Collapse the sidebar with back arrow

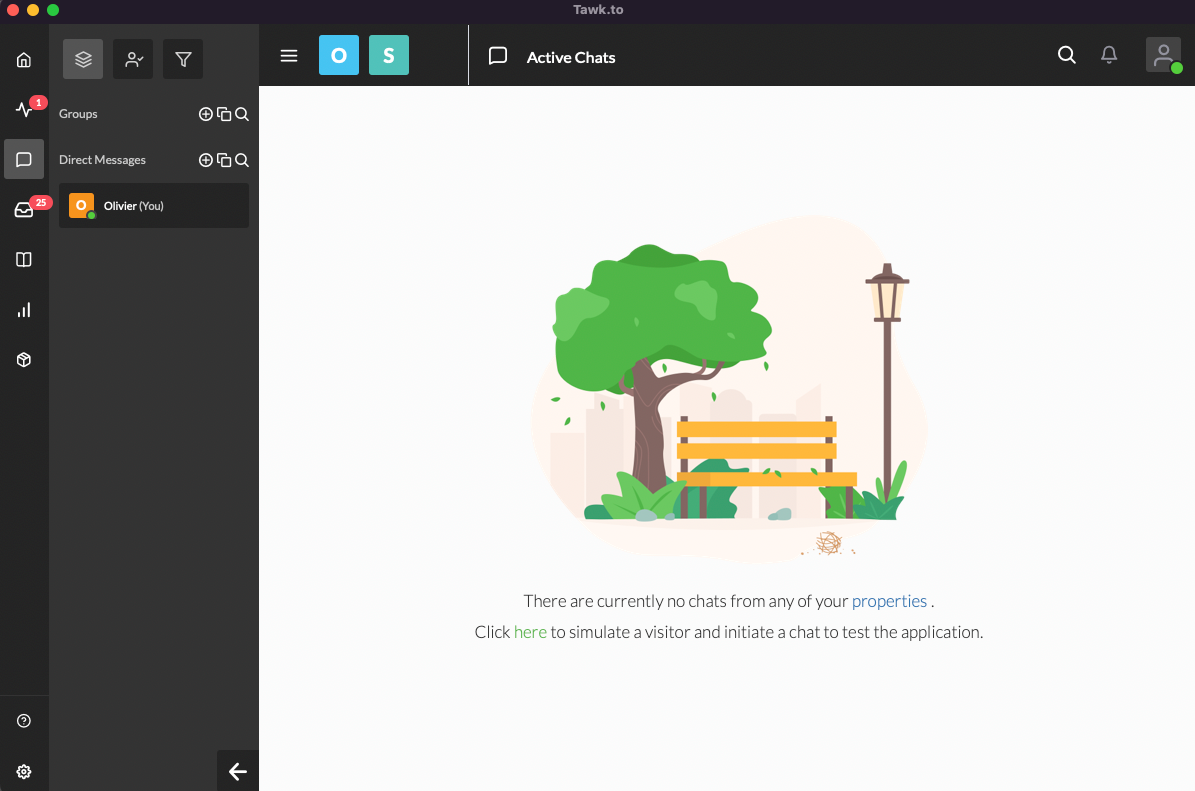(238, 771)
